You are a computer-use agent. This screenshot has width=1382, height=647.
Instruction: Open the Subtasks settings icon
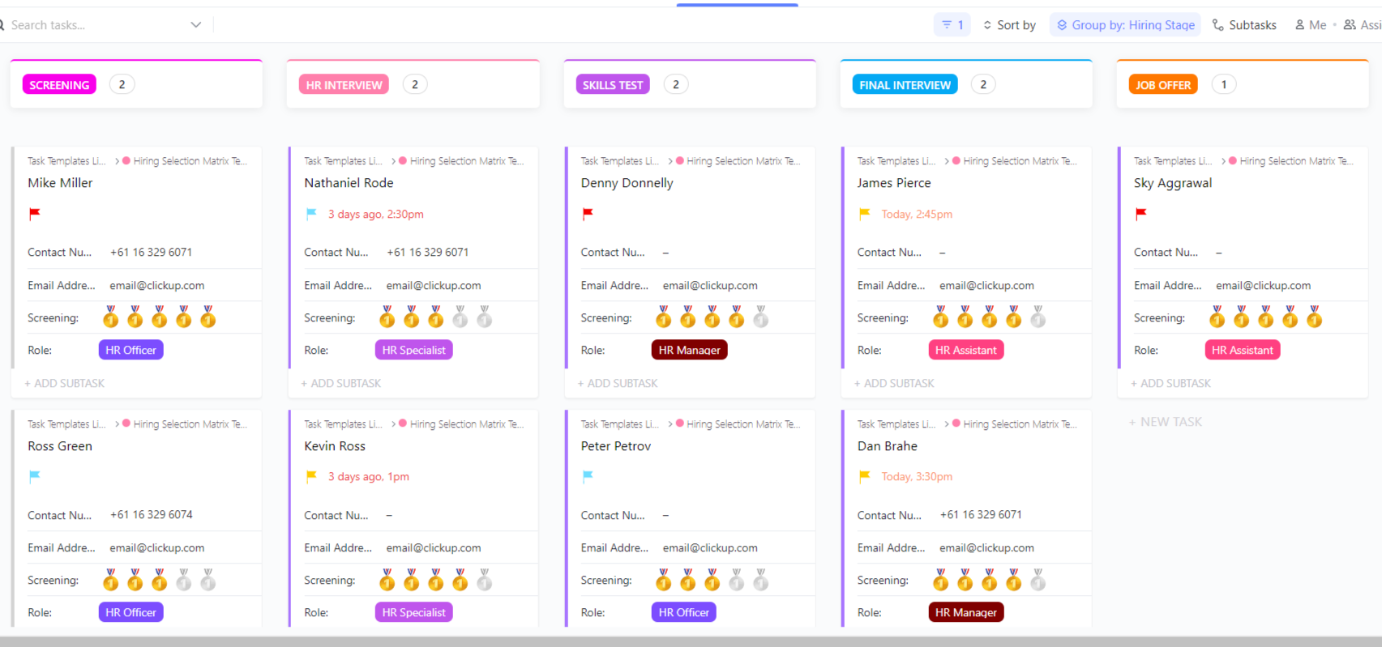[x=1217, y=24]
